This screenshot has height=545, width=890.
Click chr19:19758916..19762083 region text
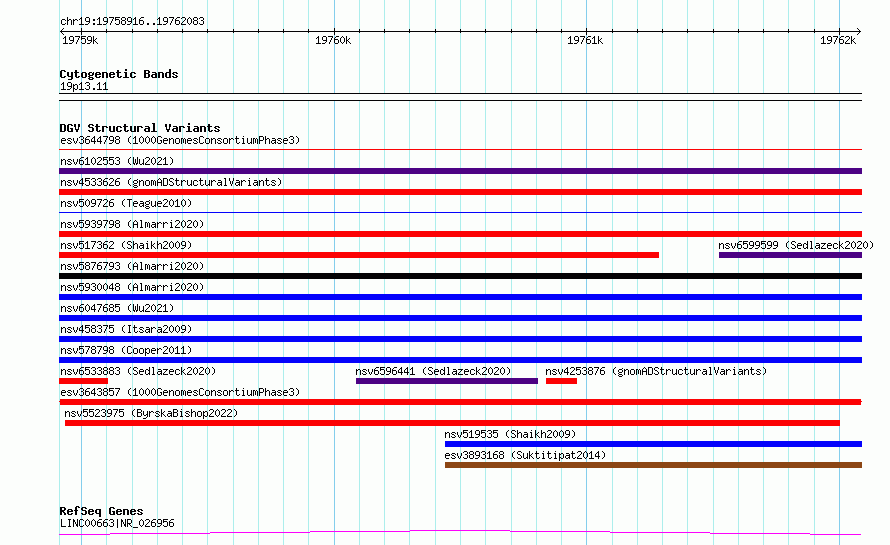tap(132, 21)
